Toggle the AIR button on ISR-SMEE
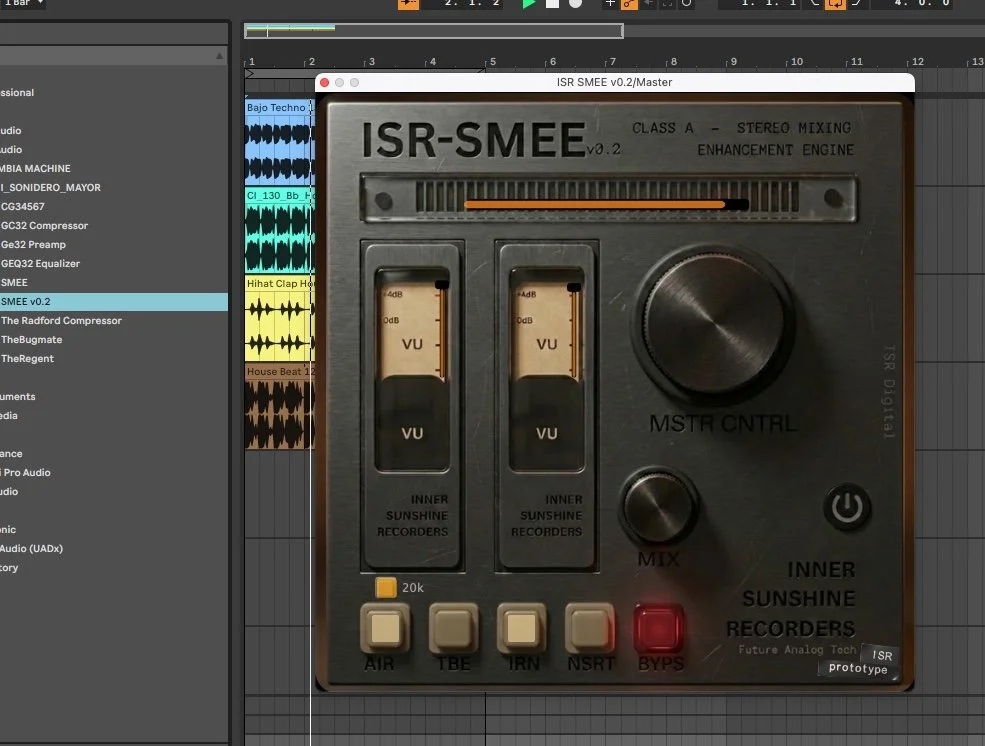This screenshot has width=985, height=746. [x=385, y=628]
